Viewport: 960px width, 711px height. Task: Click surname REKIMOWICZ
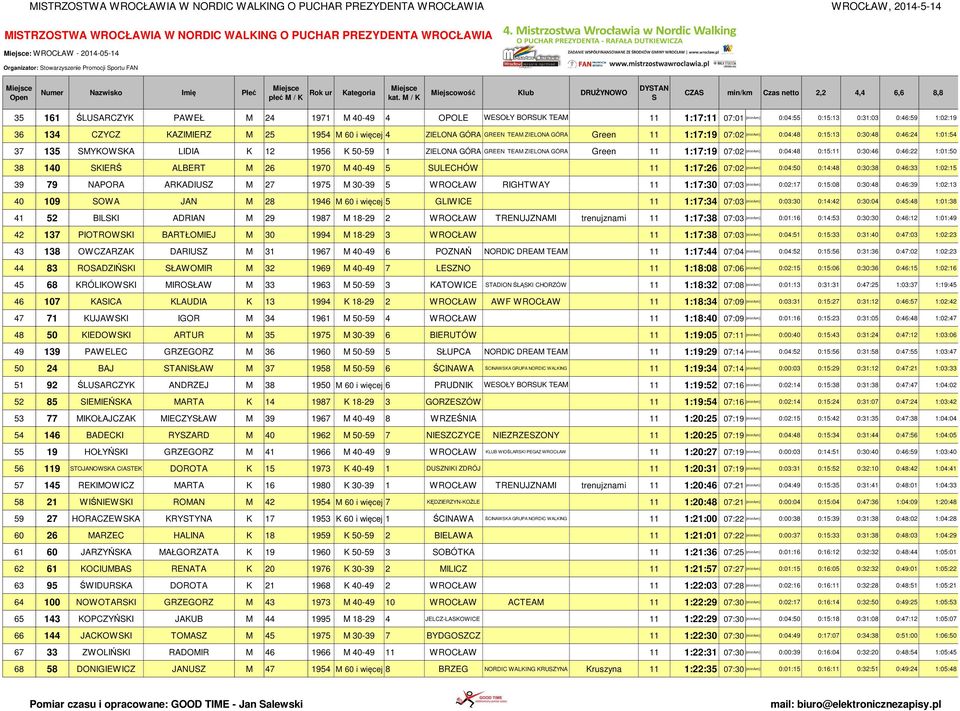(x=106, y=485)
